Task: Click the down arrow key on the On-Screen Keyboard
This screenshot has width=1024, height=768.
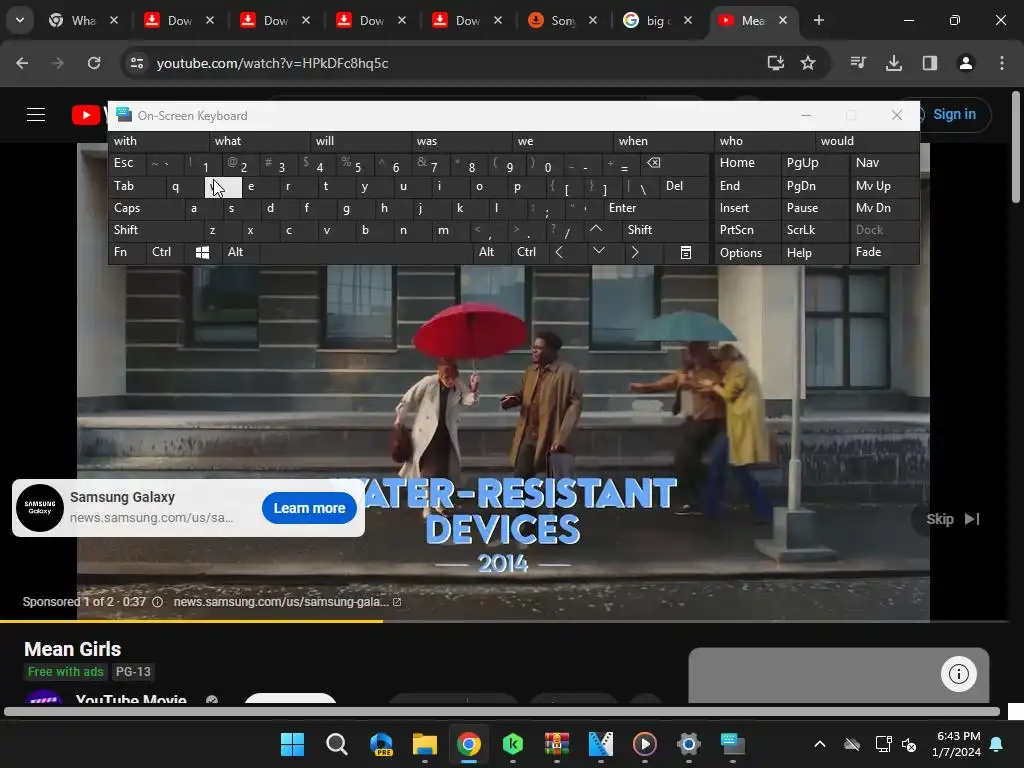Action: [x=598, y=251]
